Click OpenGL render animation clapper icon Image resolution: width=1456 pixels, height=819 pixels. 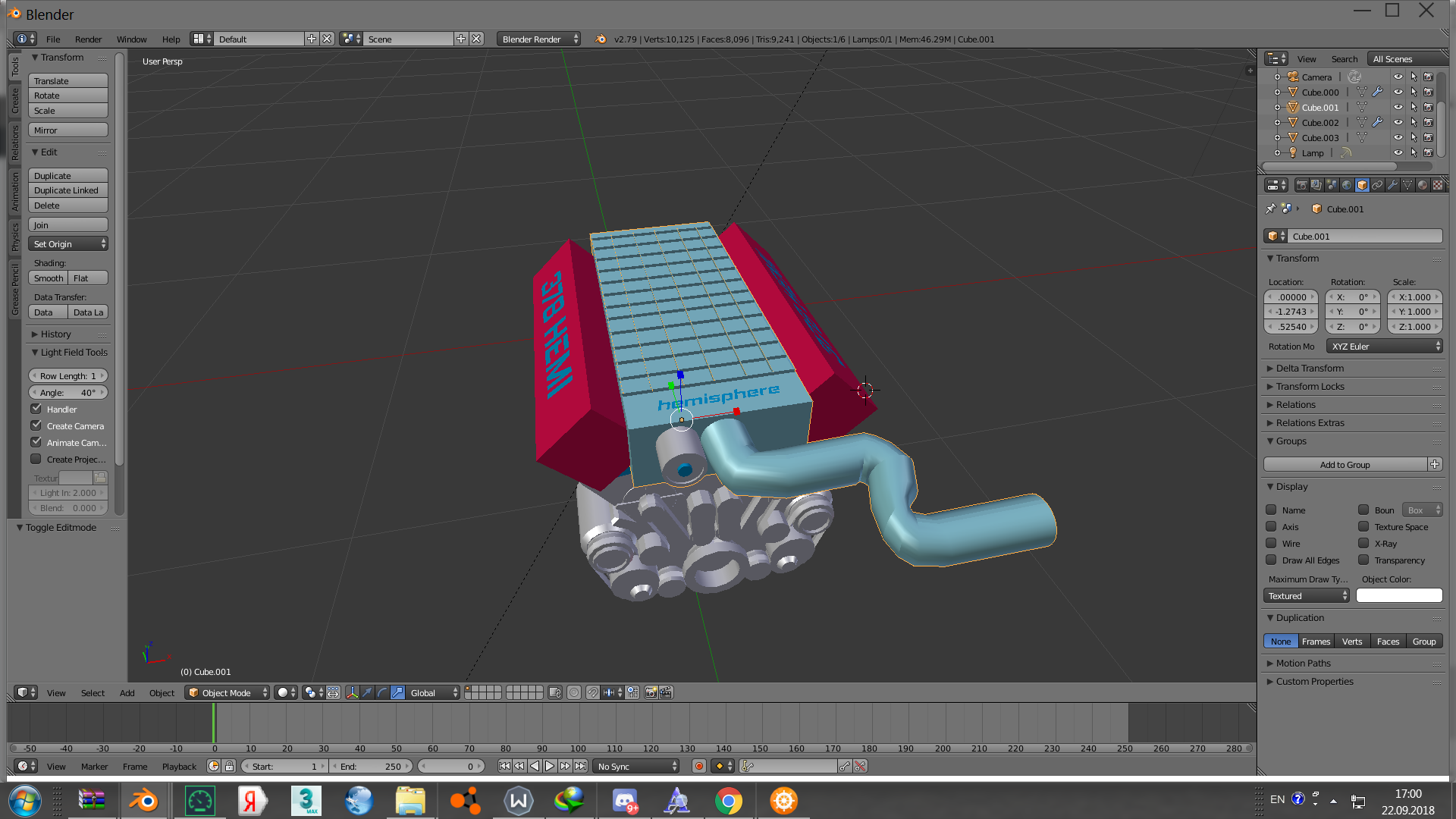click(666, 693)
